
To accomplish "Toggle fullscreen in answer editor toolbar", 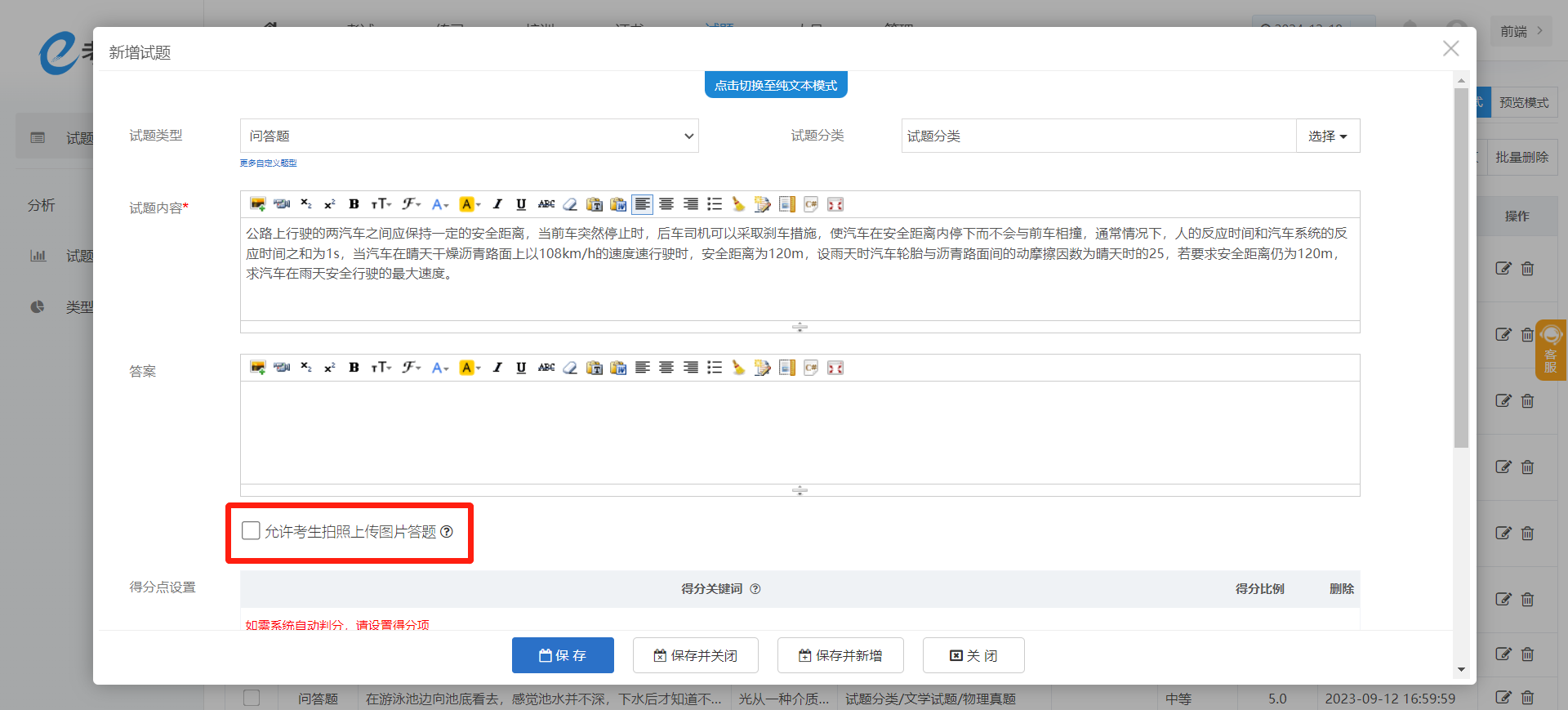I will pos(835,368).
